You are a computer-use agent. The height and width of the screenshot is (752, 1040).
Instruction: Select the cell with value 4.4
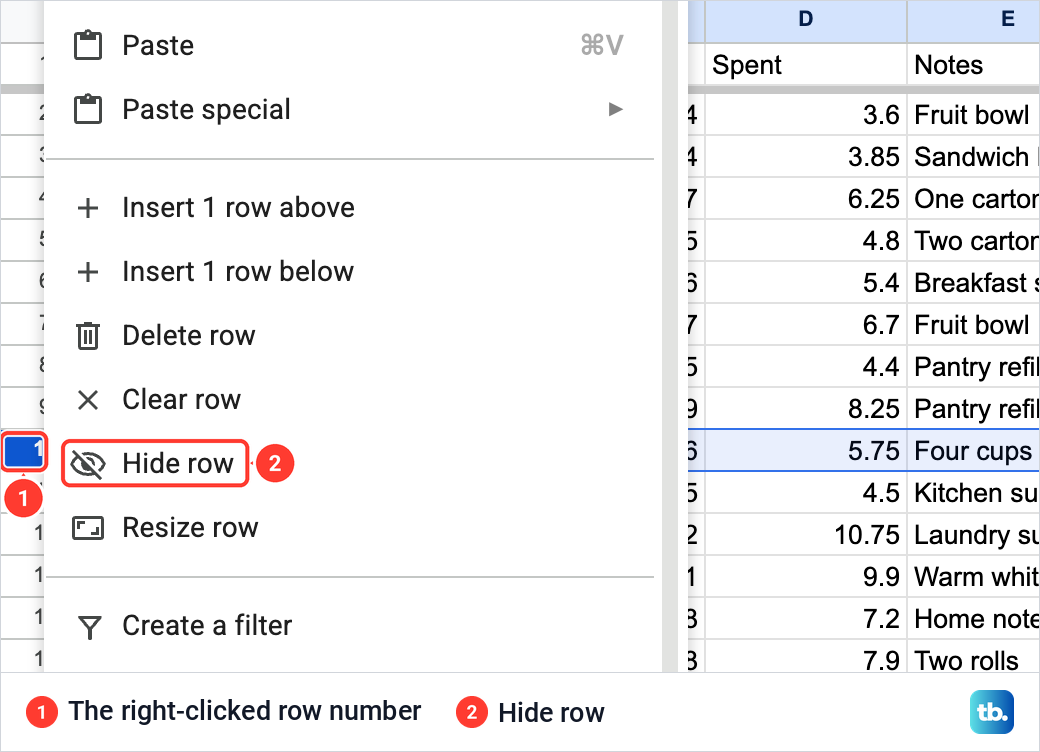pyautogui.click(x=805, y=366)
